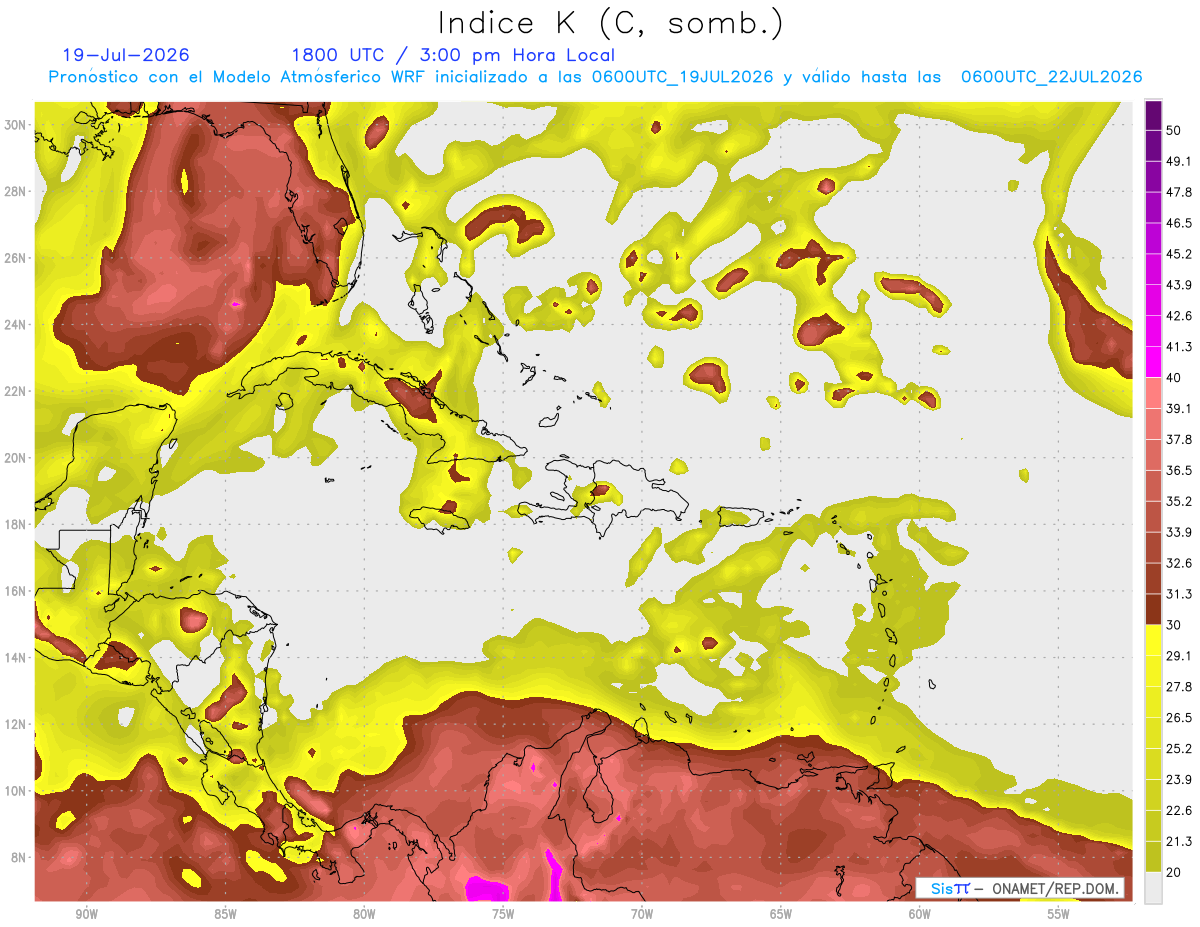Click the colorbar value 35.2
Image resolution: width=1200 pixels, height=927 pixels.
tap(1178, 501)
